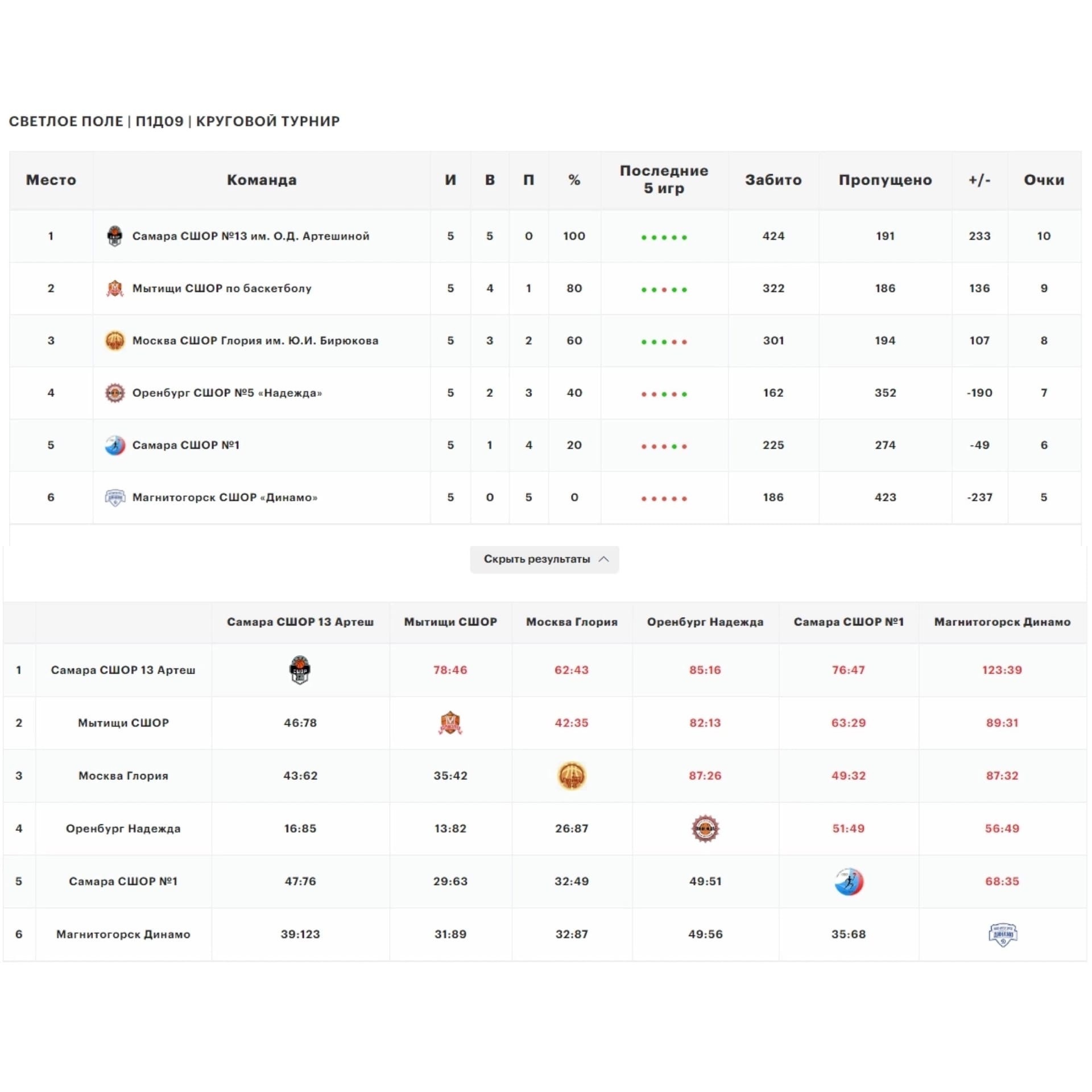Click Оренбург Надежда logo in results grid
The image size is (1092, 1092).
coord(705,829)
